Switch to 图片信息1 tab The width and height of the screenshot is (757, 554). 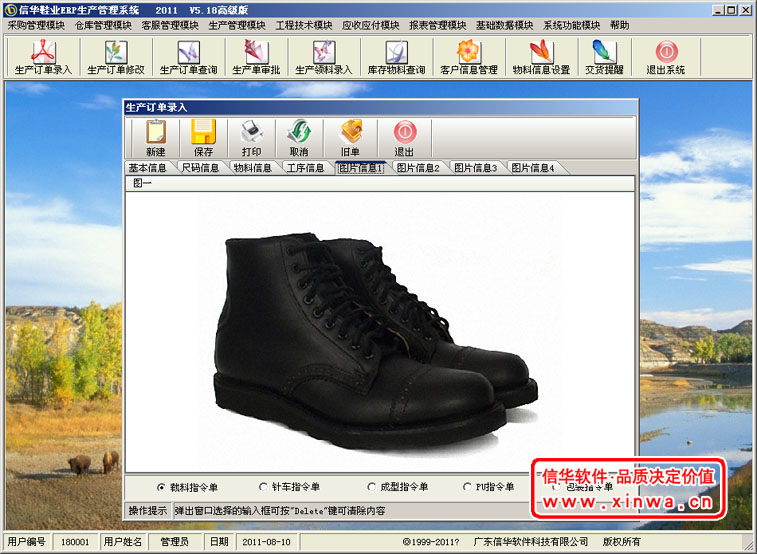coord(361,168)
